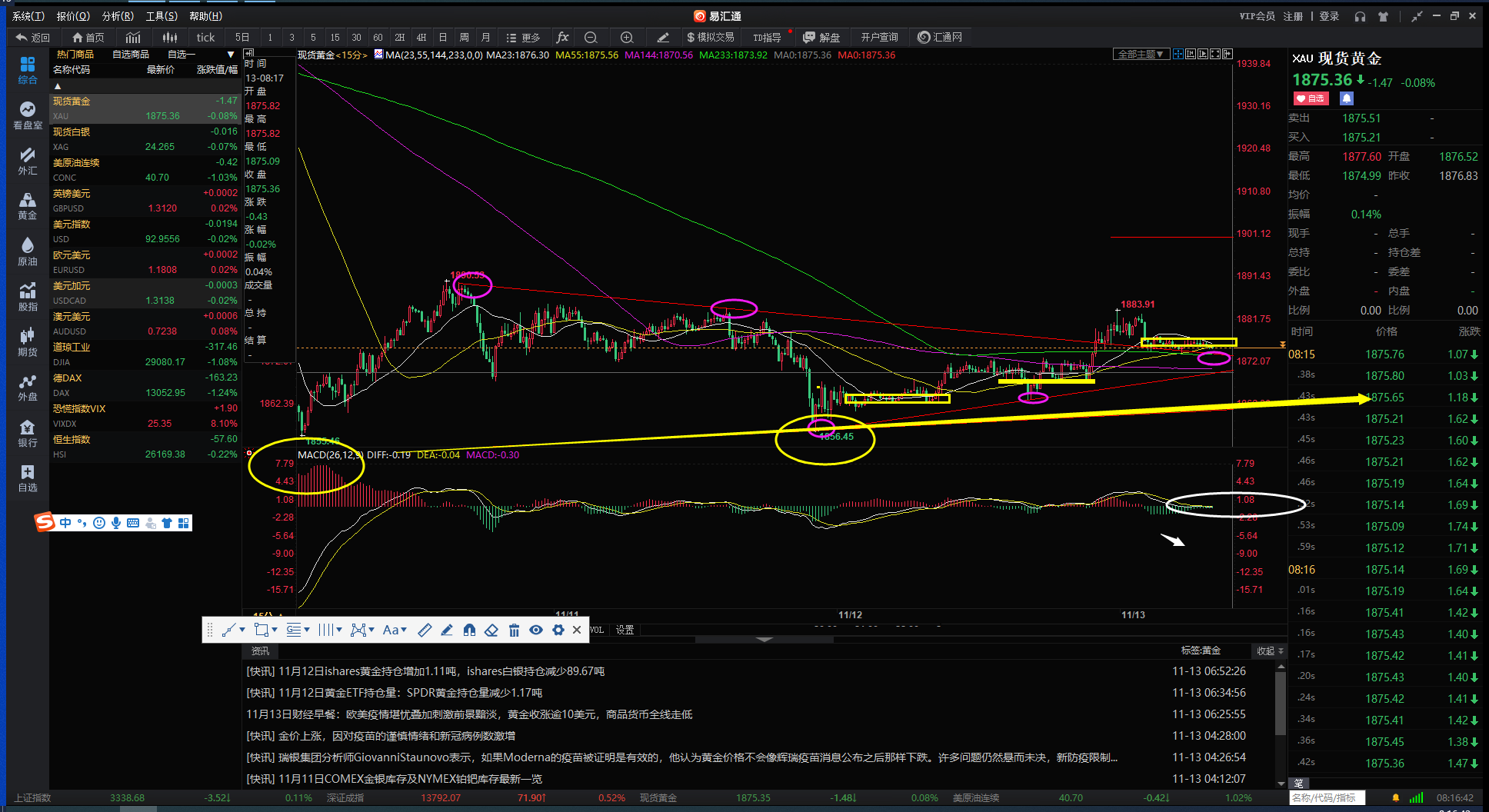Open drawing toolbar settings gear
This screenshot has height=812, width=1489.
click(x=558, y=630)
